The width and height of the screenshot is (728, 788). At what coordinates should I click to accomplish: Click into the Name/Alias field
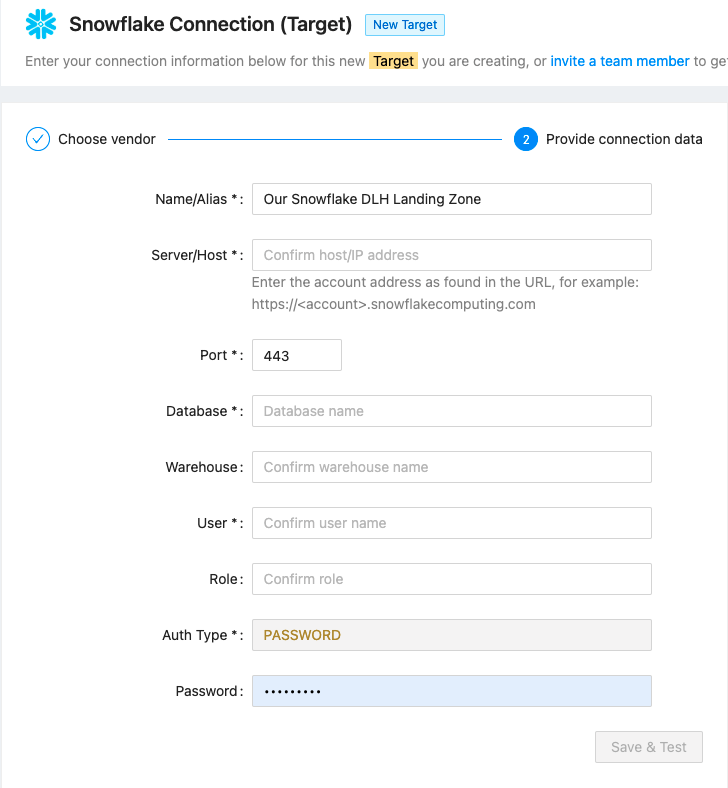pos(451,199)
